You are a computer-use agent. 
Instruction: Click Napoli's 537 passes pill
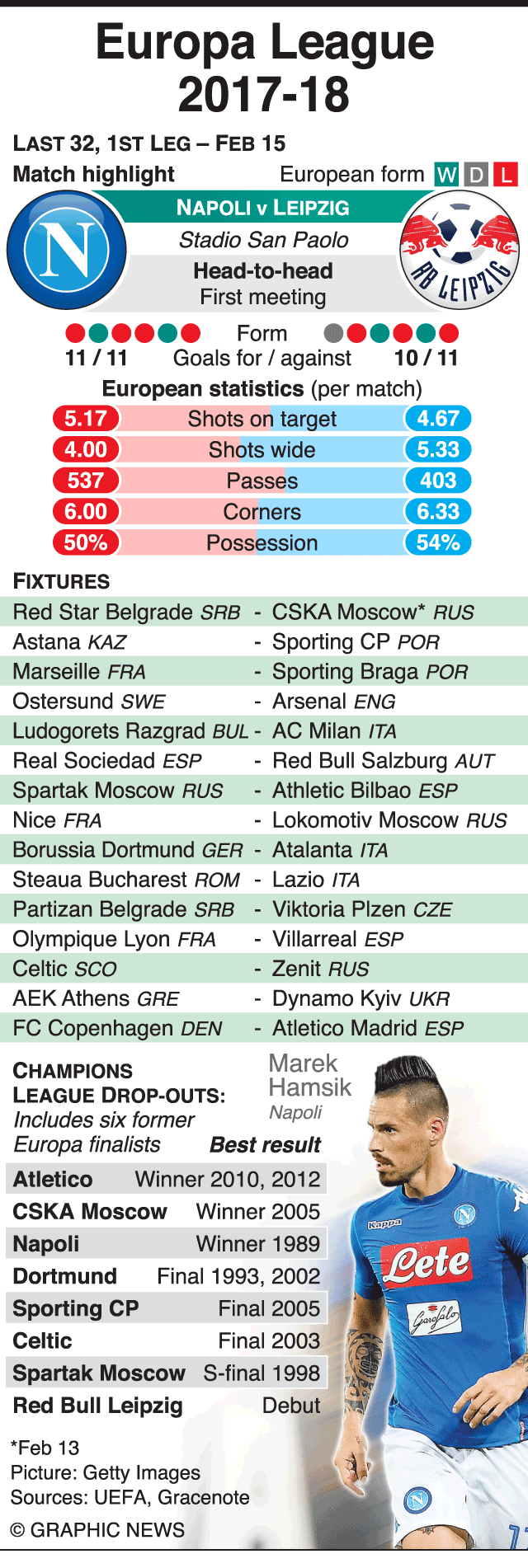point(86,481)
